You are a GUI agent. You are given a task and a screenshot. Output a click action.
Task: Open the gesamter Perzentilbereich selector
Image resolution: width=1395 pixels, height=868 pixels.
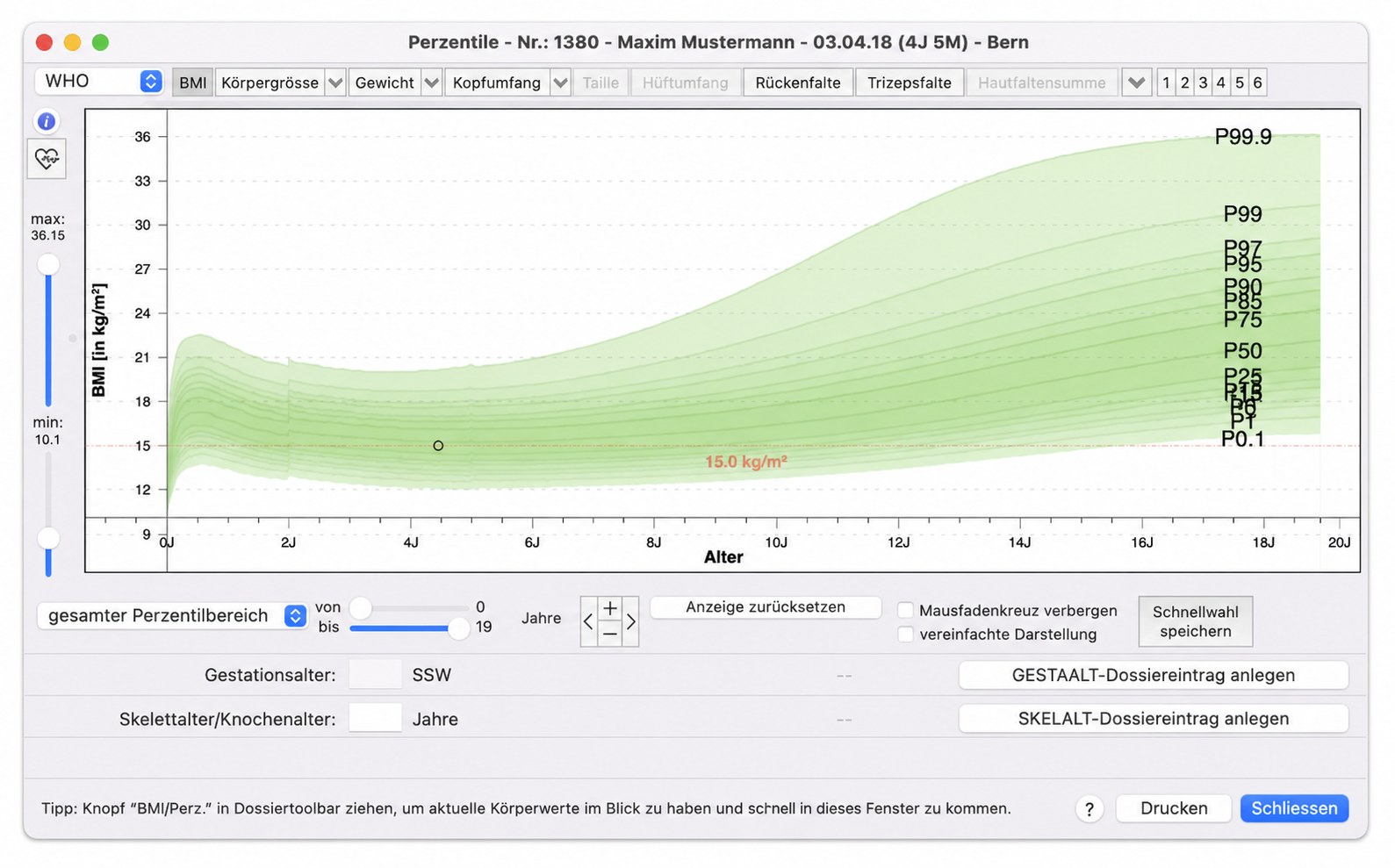[x=172, y=616]
